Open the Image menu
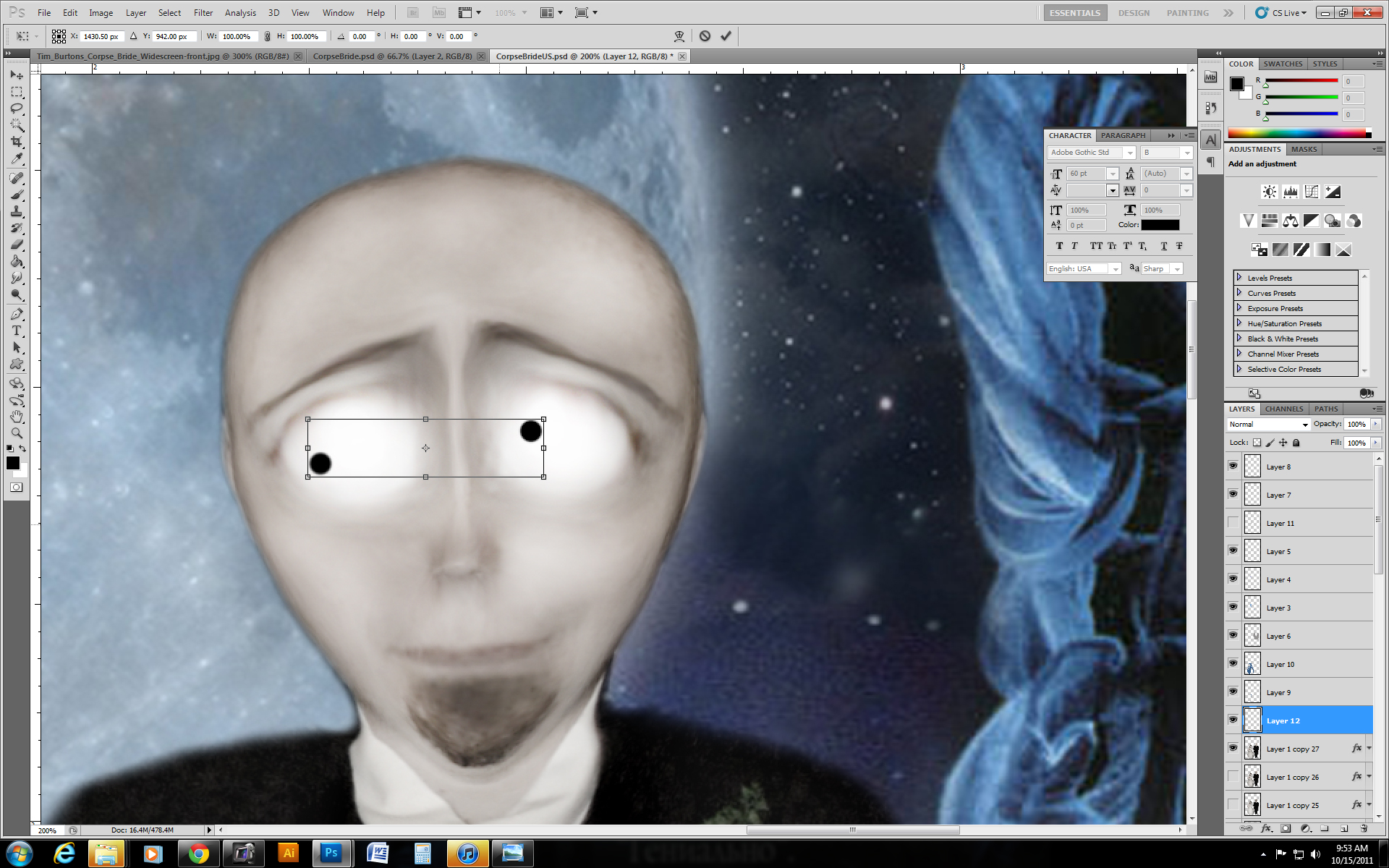The image size is (1389, 868). coord(101,13)
